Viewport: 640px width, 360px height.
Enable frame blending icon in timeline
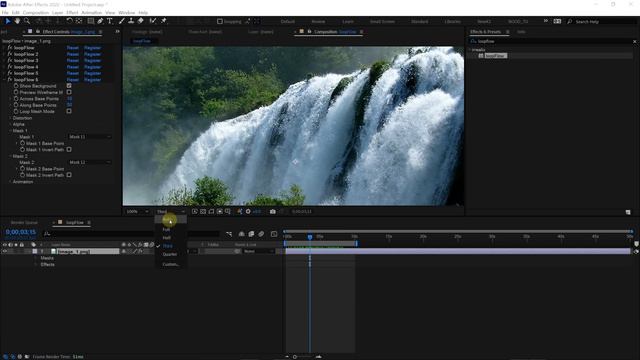(x=251, y=234)
